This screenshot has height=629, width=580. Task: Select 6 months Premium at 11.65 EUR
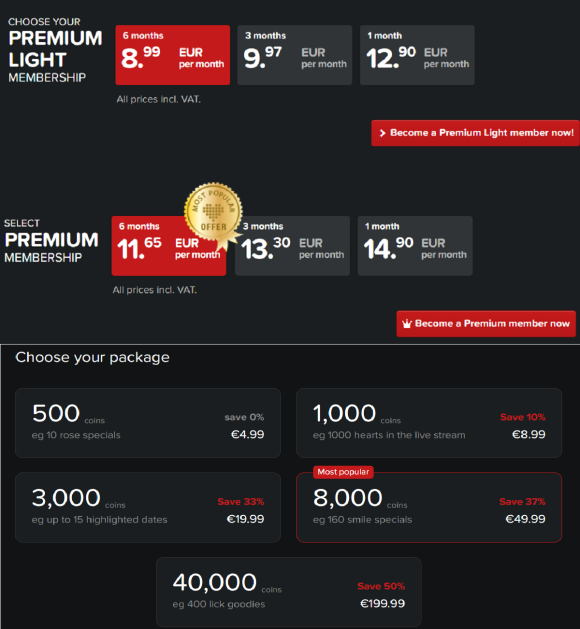[168, 246]
